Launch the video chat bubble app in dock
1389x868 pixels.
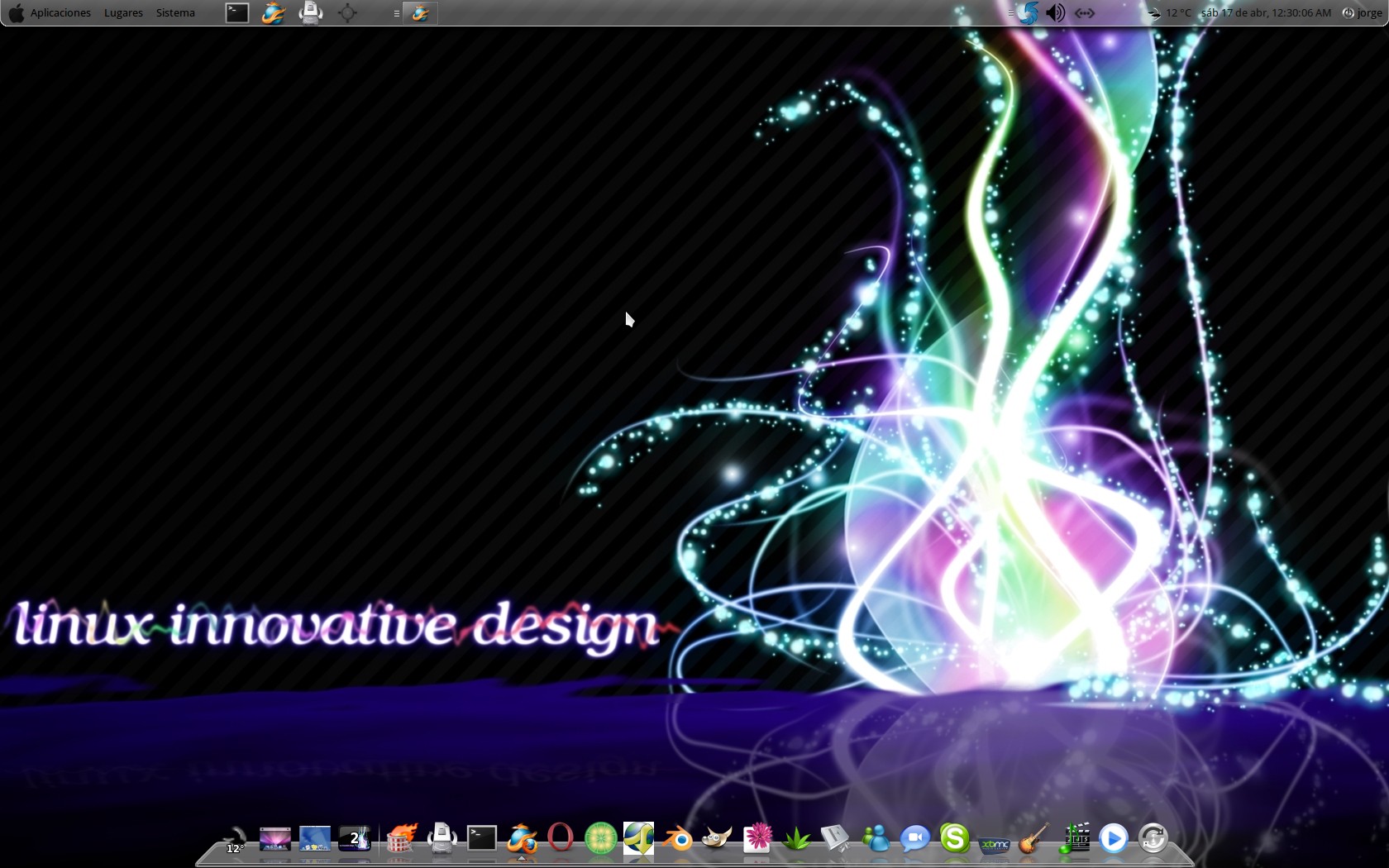point(915,838)
